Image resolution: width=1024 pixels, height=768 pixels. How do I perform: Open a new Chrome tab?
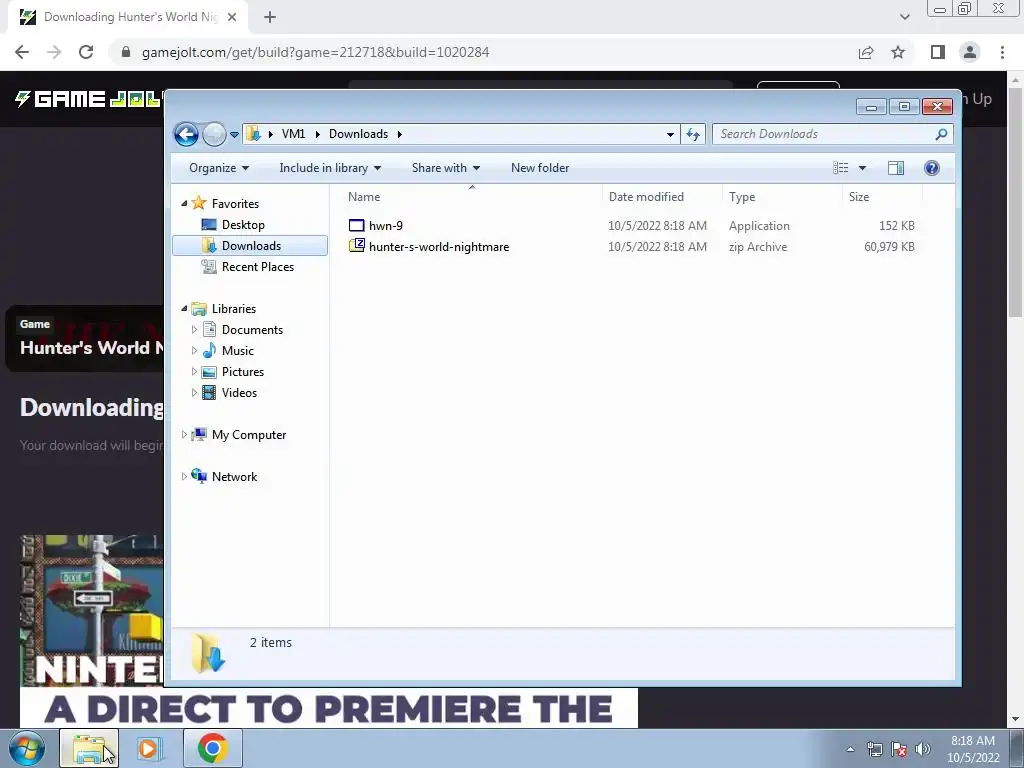pyautogui.click(x=270, y=17)
